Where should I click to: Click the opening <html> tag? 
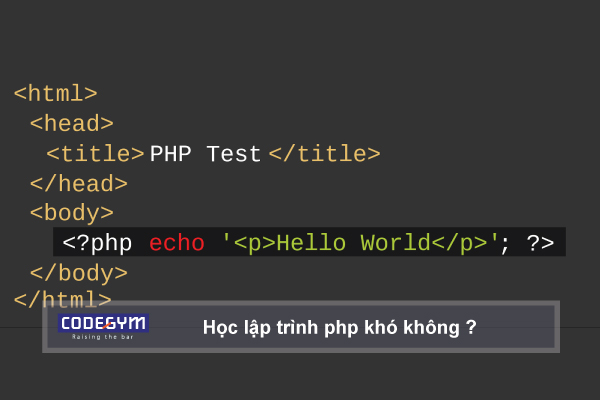(x=55, y=94)
